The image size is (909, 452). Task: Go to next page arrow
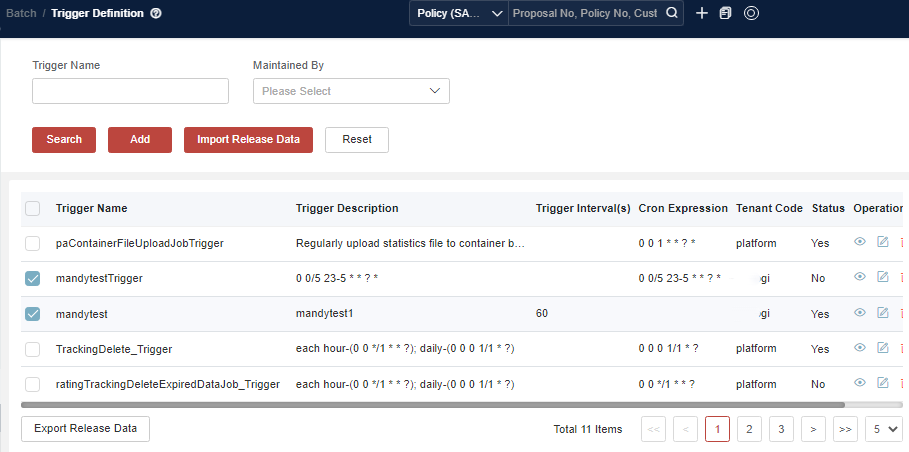click(x=813, y=429)
